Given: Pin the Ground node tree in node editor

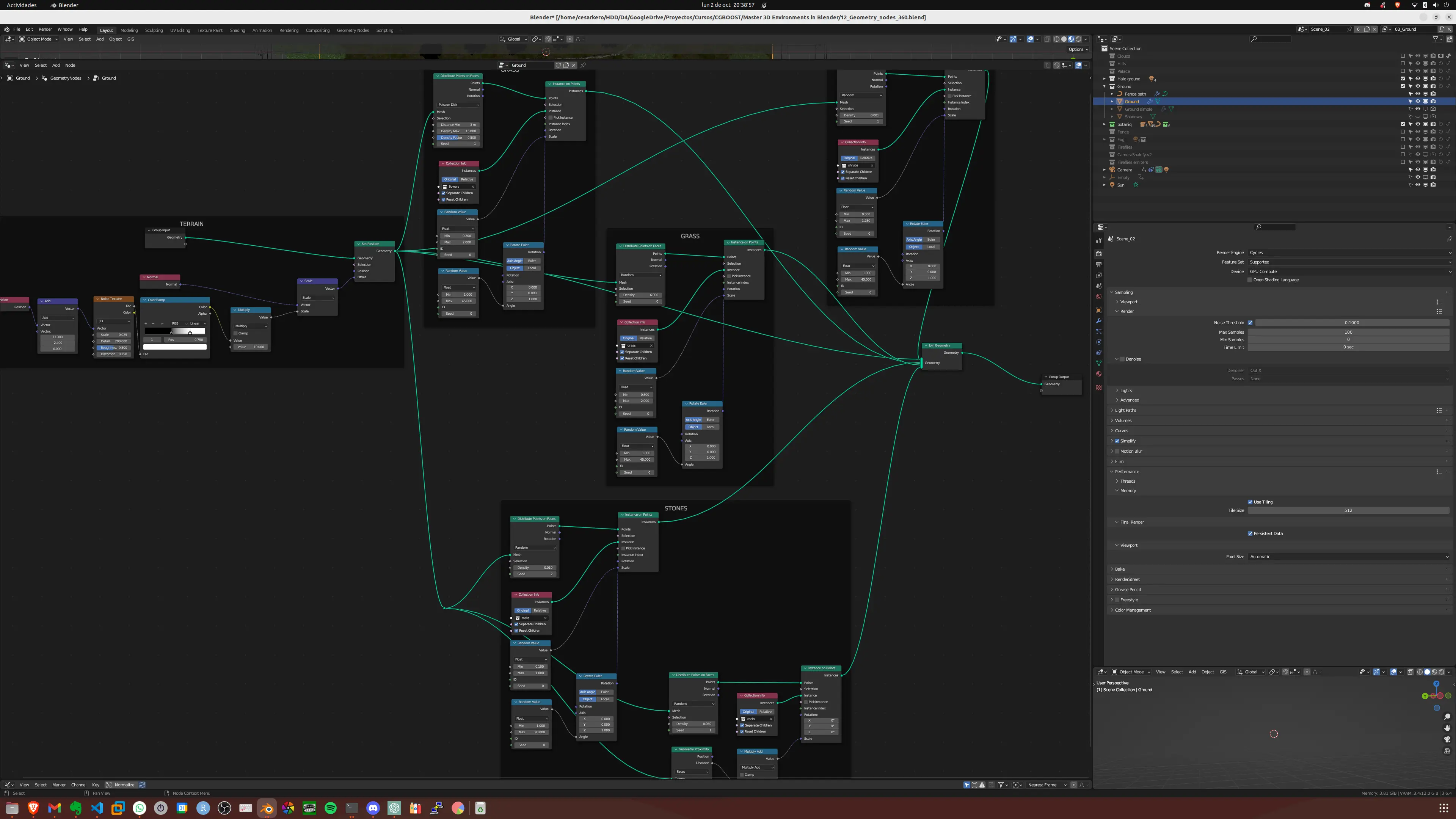Looking at the screenshot, I should coord(583,65).
